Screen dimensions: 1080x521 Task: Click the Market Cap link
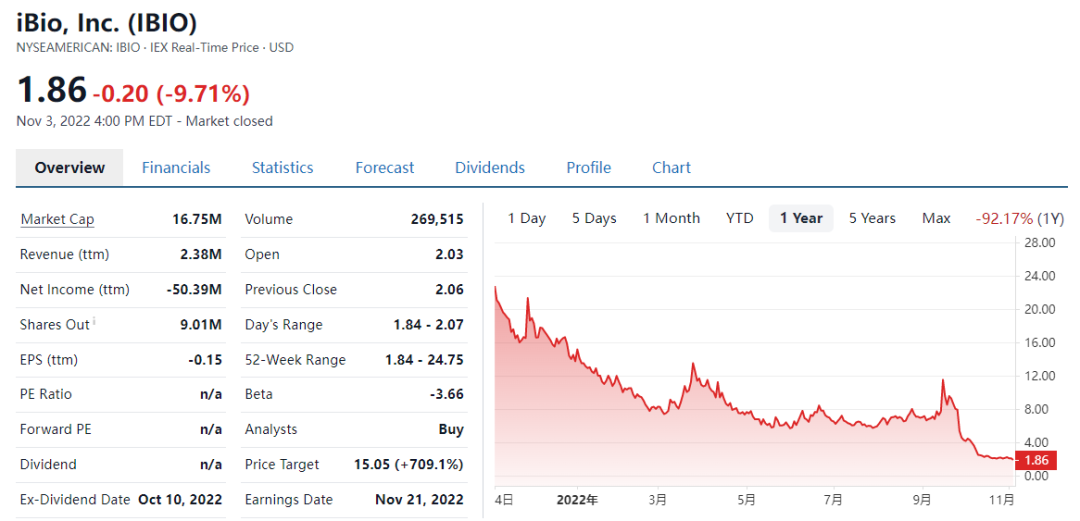pyautogui.click(x=57, y=219)
